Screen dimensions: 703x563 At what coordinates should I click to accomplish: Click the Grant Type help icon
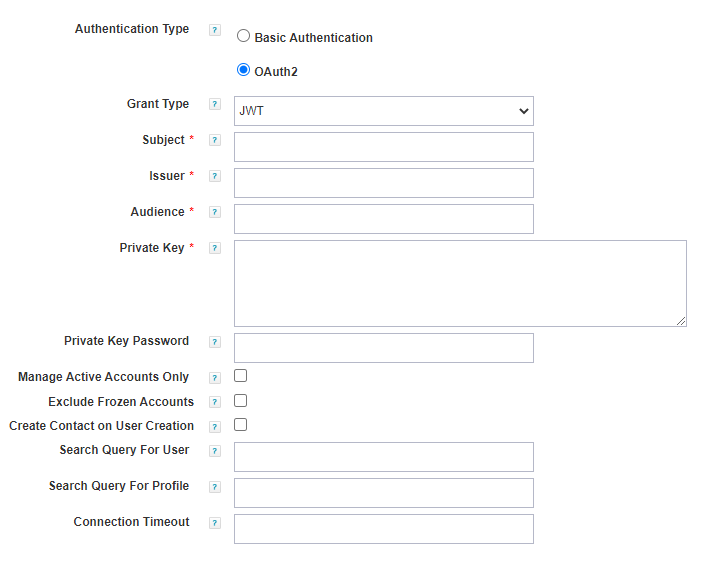click(215, 104)
